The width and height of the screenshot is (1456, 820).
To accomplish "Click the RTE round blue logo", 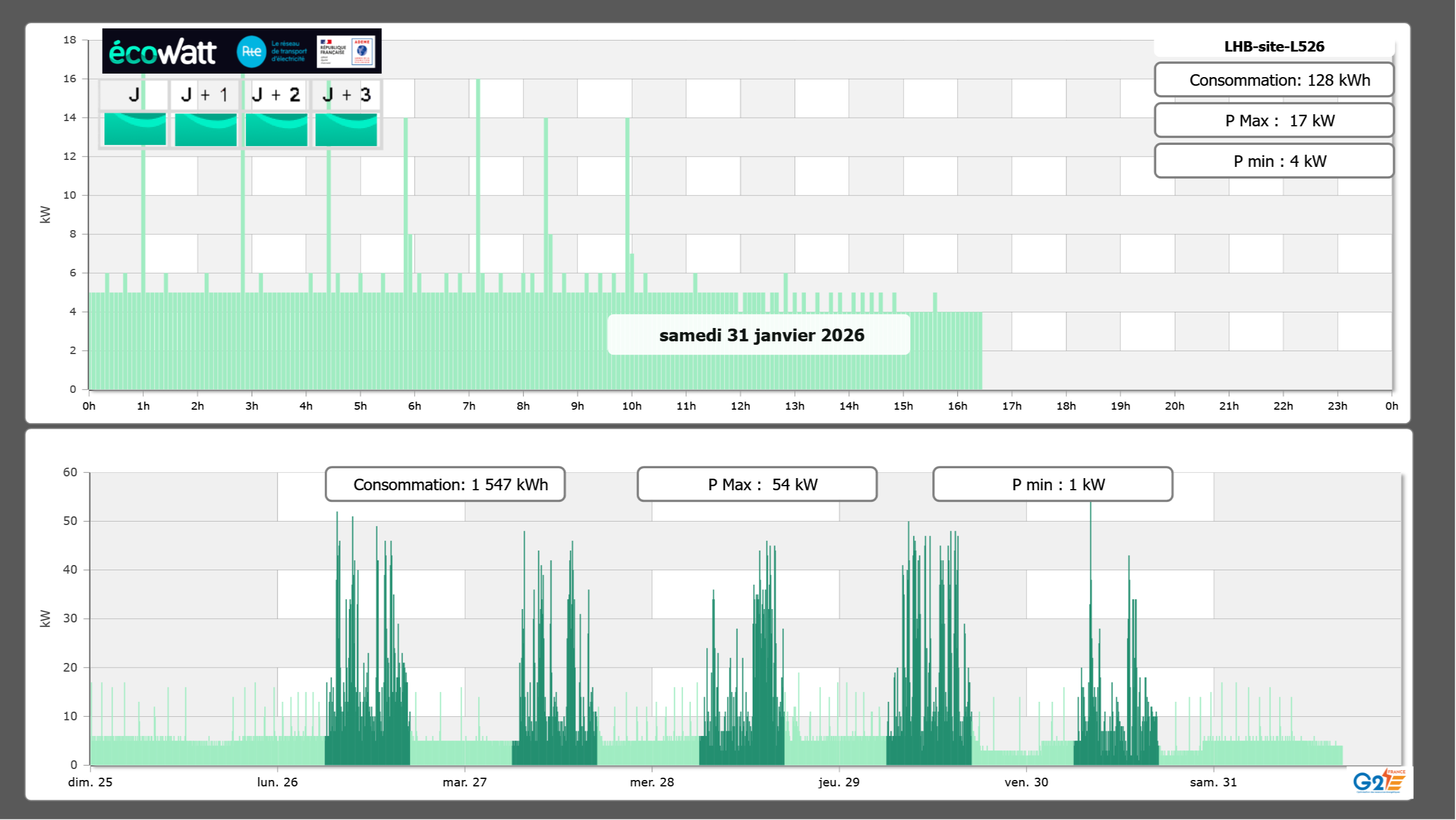I will pos(251,52).
